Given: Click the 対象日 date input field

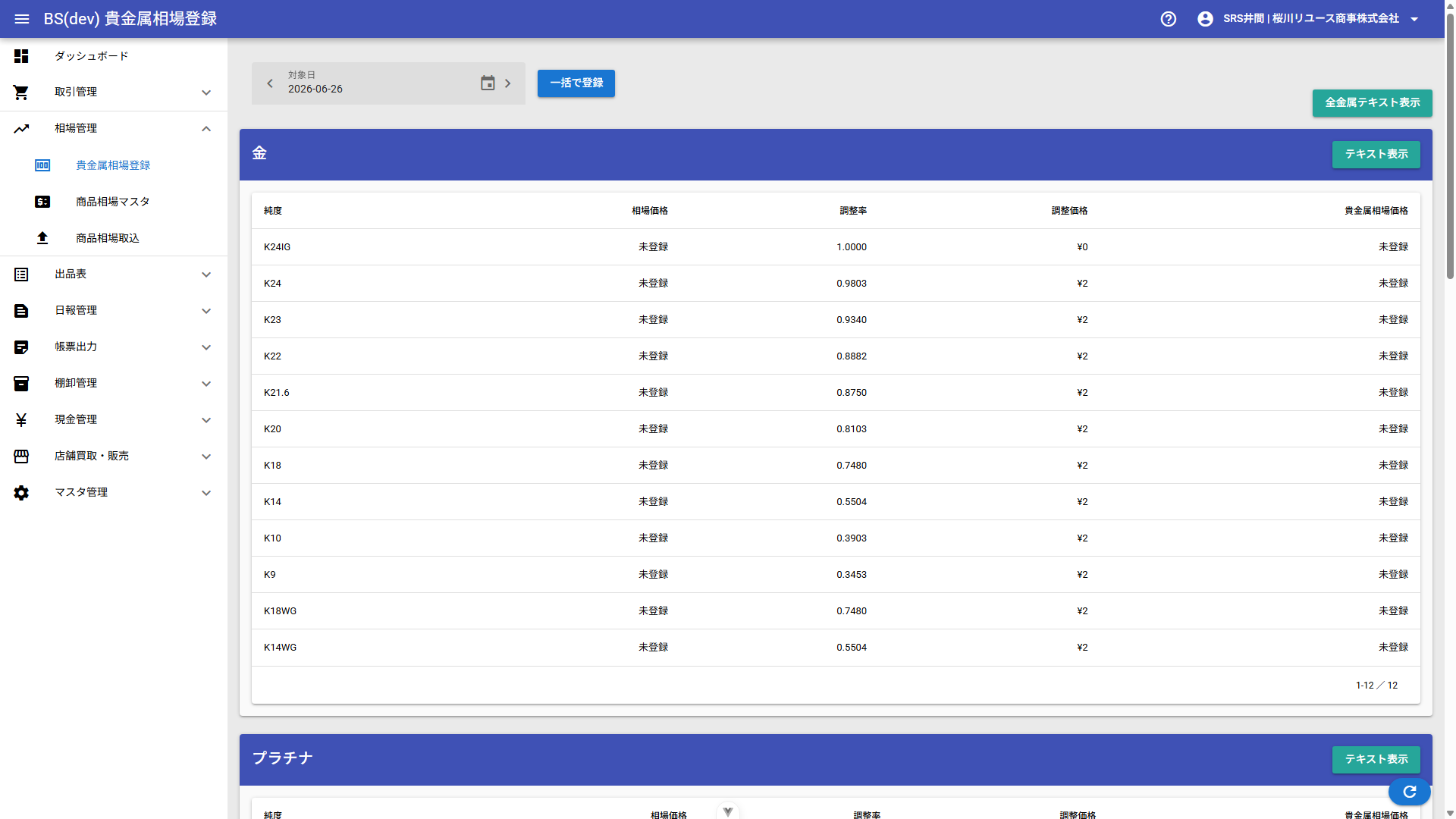Looking at the screenshot, I should click(x=388, y=83).
